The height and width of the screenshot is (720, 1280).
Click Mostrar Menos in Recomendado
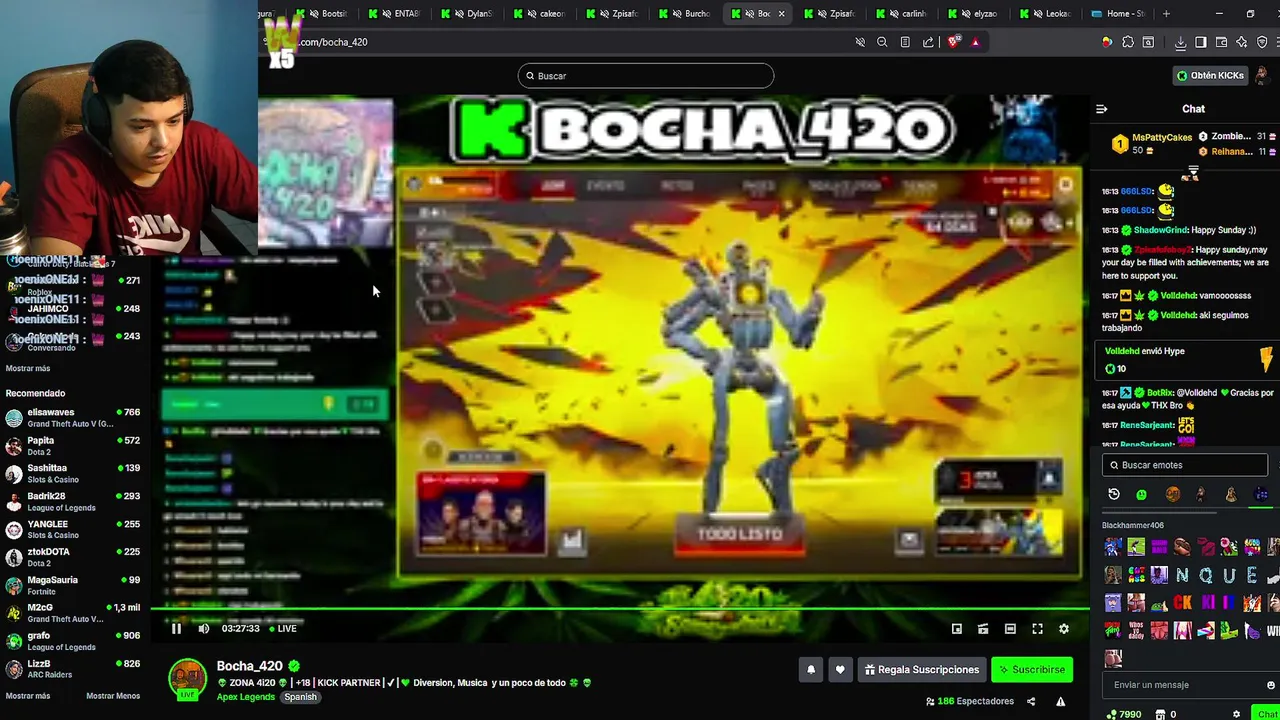coord(113,696)
